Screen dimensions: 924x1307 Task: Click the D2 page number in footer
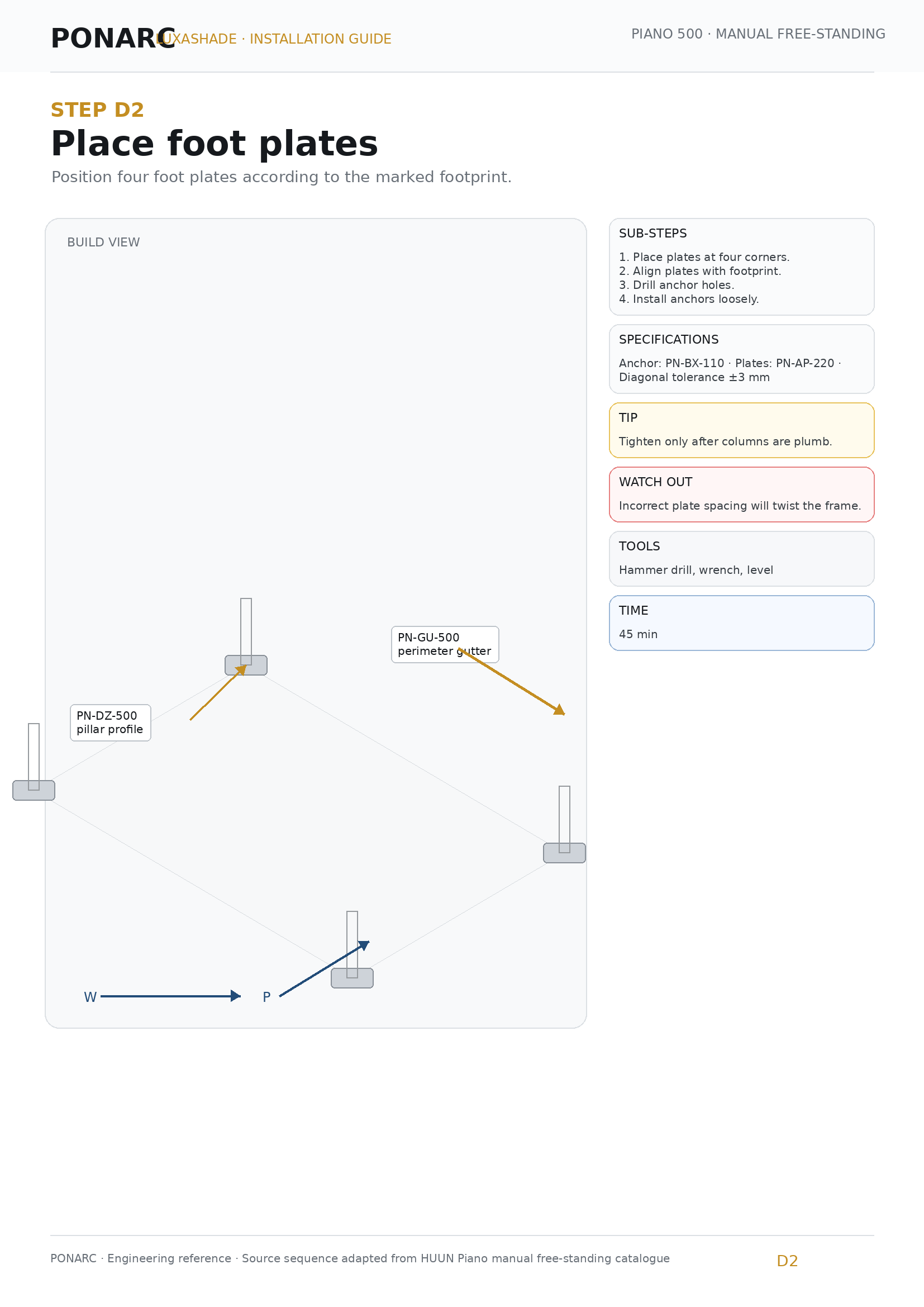[787, 1261]
